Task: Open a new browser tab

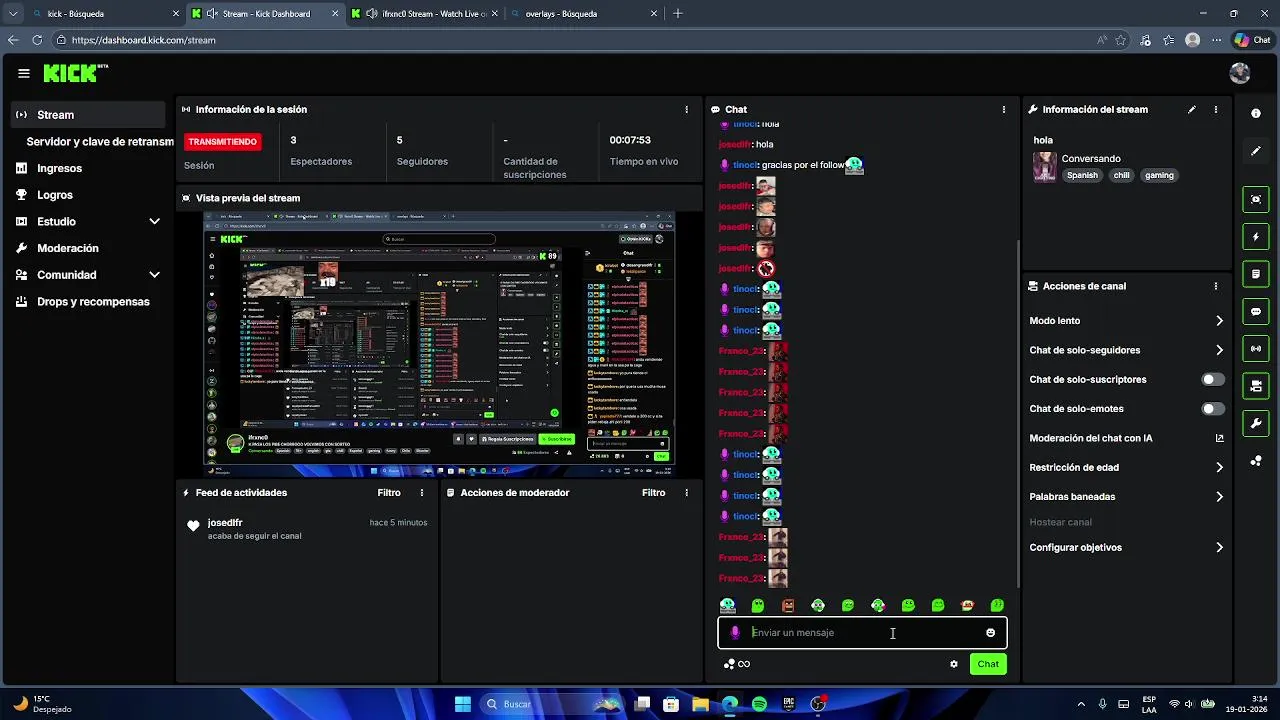Action: (678, 14)
